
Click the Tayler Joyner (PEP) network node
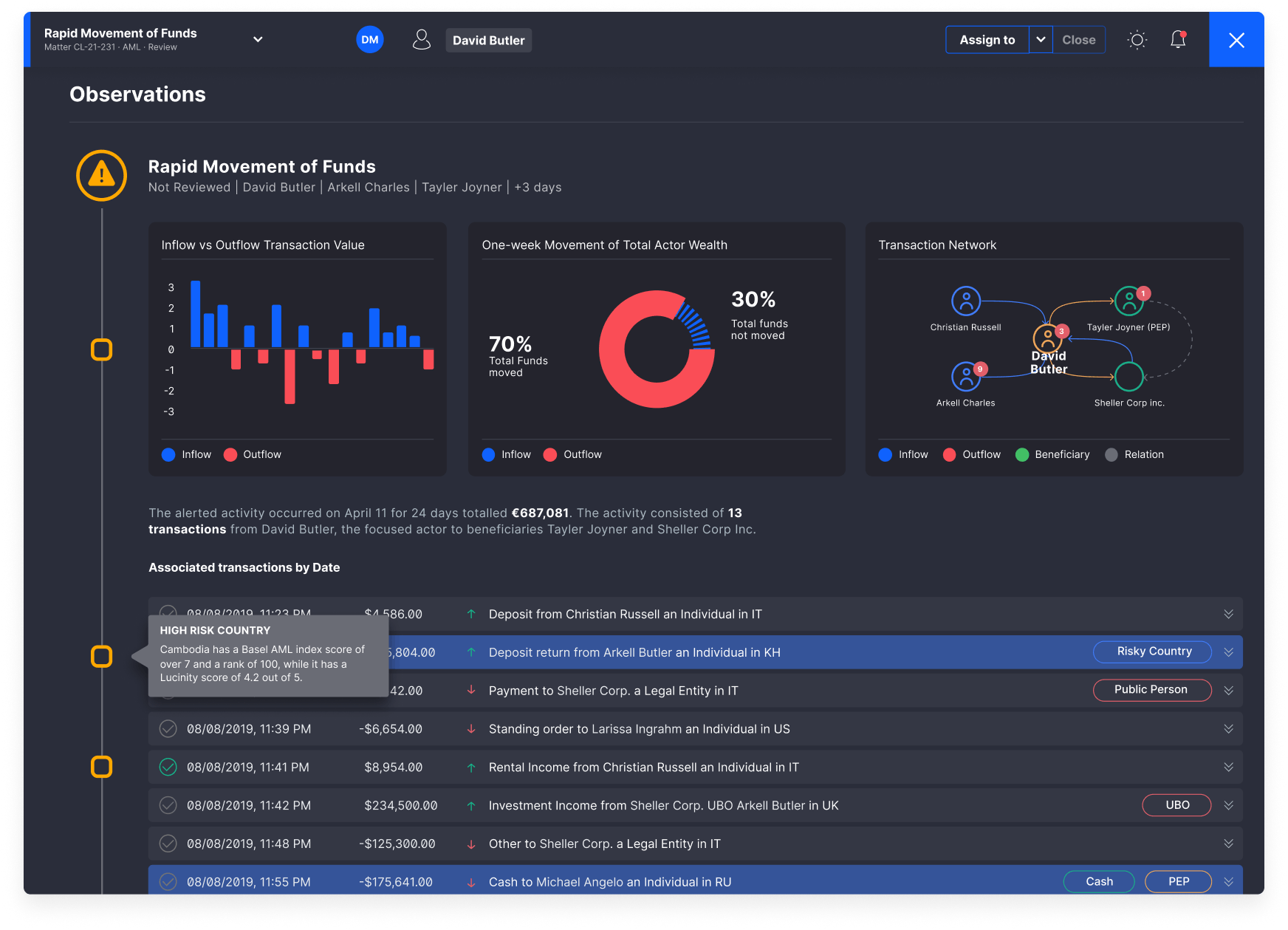[1129, 301]
